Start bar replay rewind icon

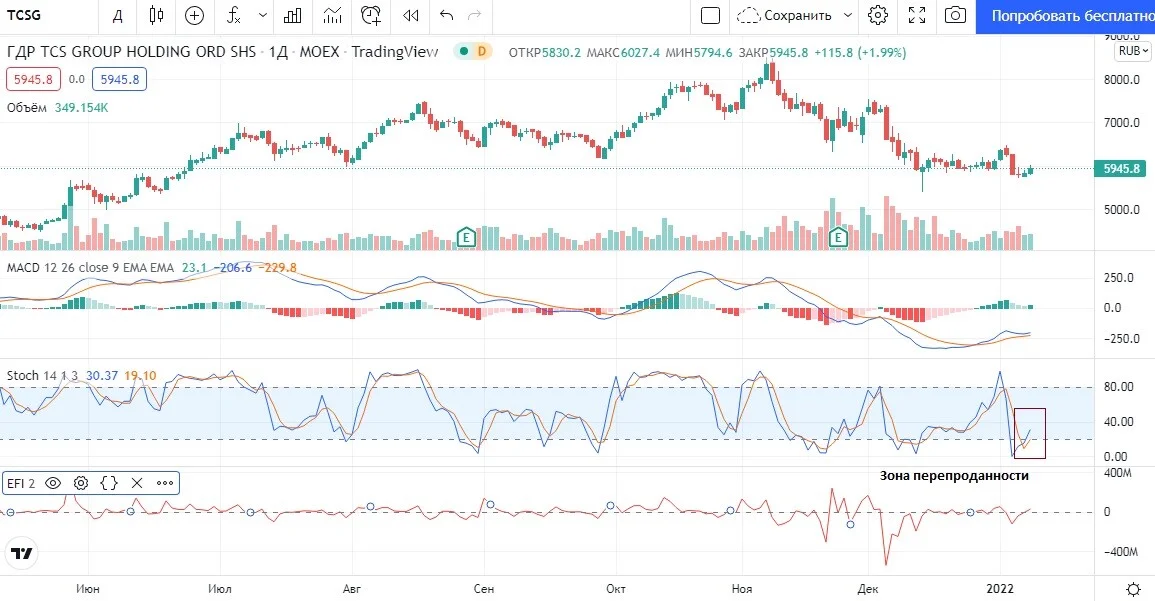coord(411,15)
